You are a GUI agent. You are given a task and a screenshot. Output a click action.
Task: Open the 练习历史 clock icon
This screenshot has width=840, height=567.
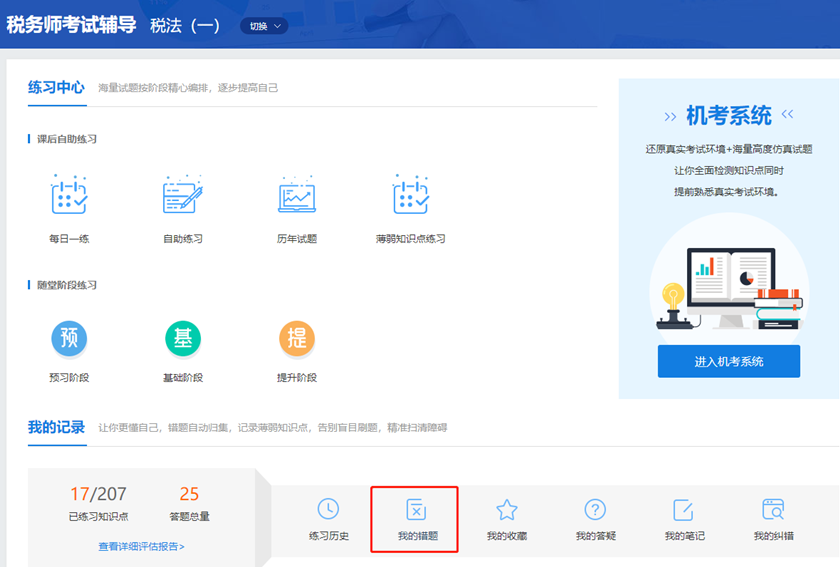(328, 509)
